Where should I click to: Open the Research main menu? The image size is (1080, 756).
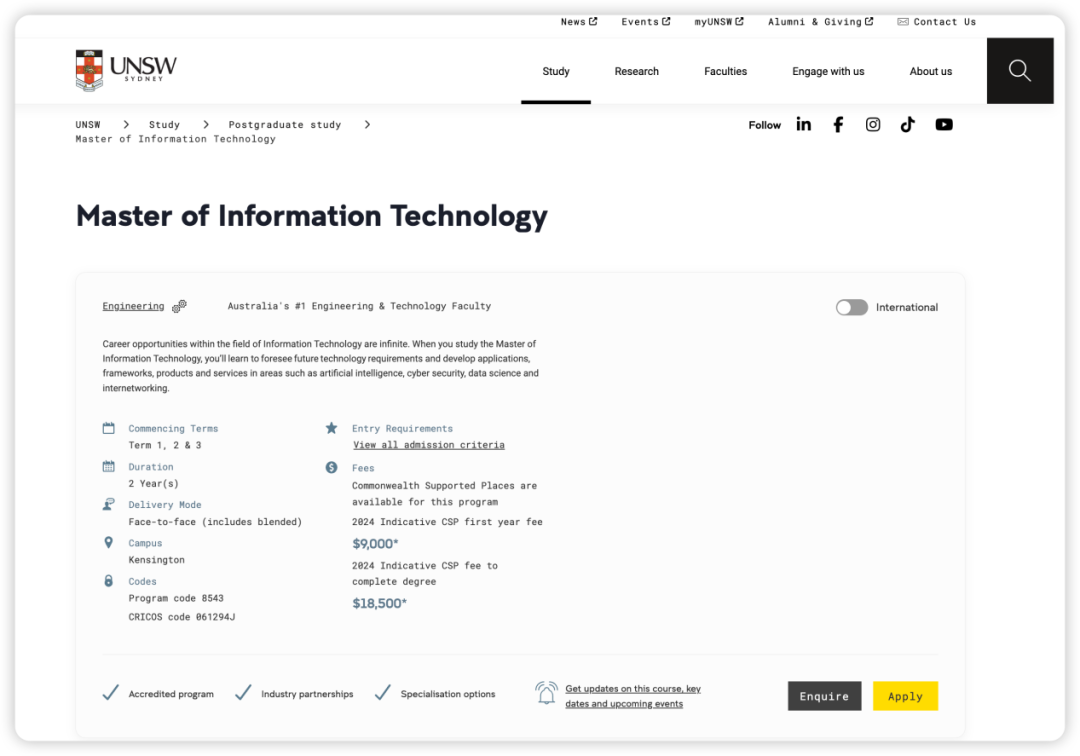pos(636,72)
